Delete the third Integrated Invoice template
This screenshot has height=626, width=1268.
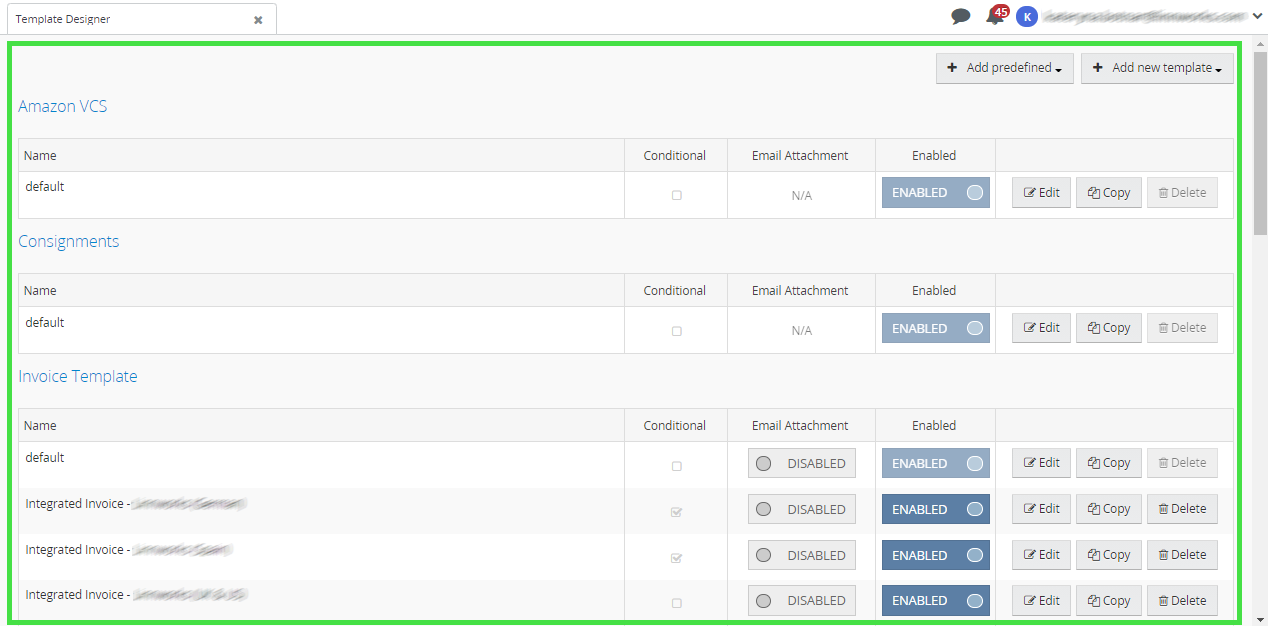click(x=1182, y=600)
